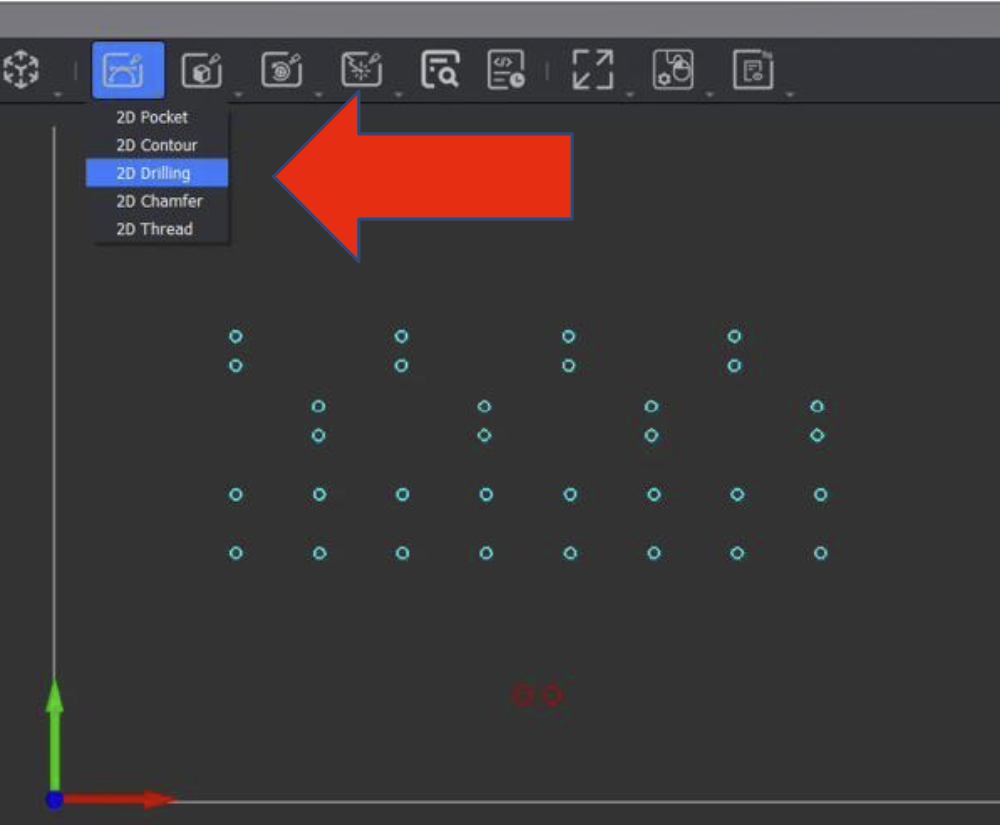Click the left red circle on the canvas
The width and height of the screenshot is (1000, 825).
pyautogui.click(x=522, y=695)
